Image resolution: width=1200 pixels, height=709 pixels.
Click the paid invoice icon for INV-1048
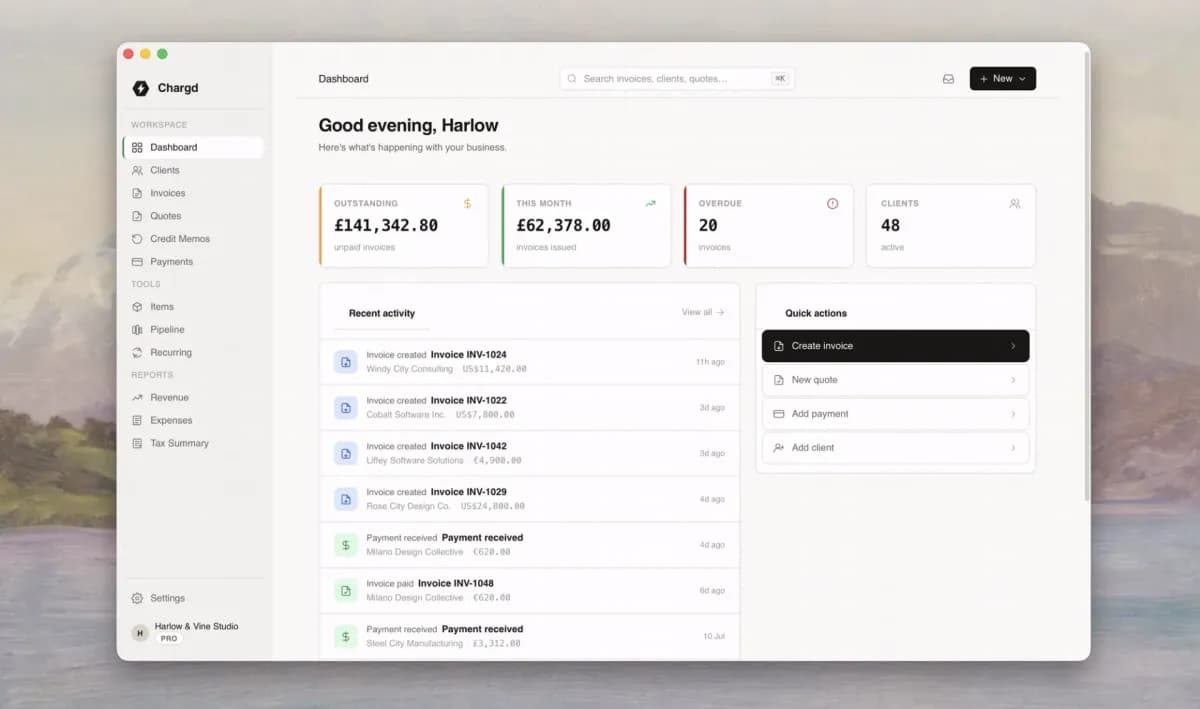point(345,591)
